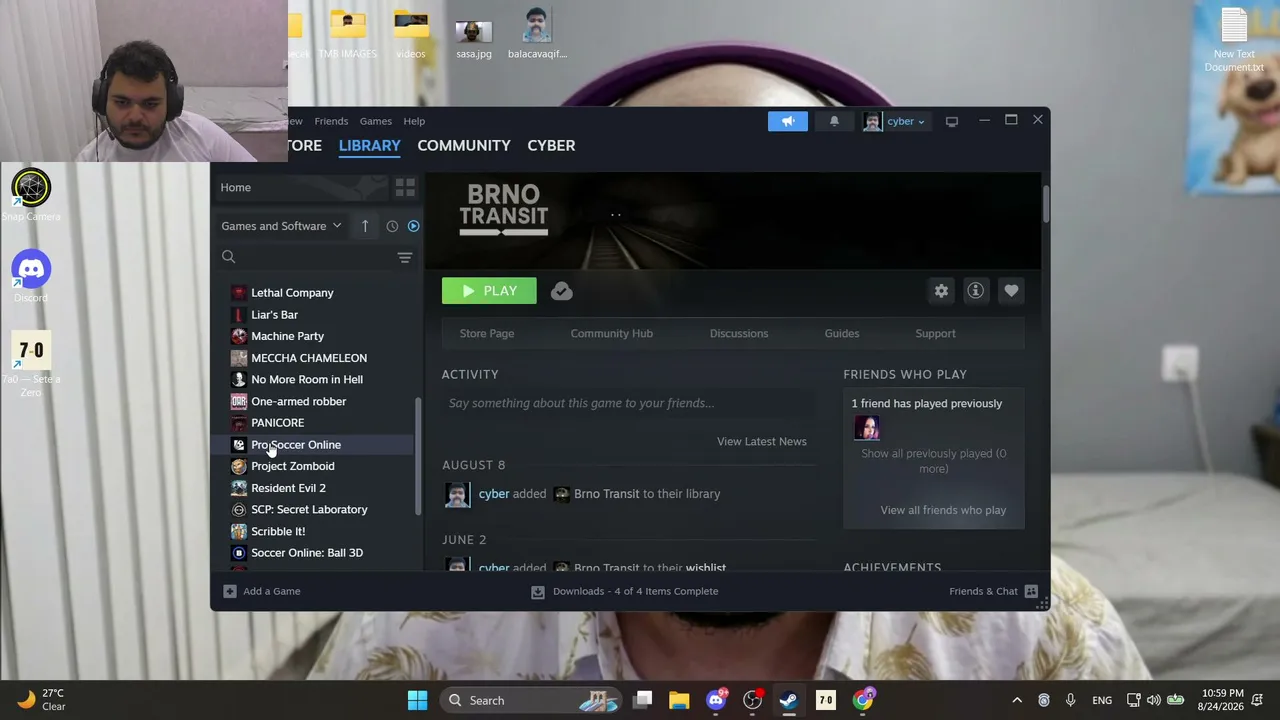Open the Downloads manager icon
Viewport: 1280px width, 720px height.
[x=537, y=591]
